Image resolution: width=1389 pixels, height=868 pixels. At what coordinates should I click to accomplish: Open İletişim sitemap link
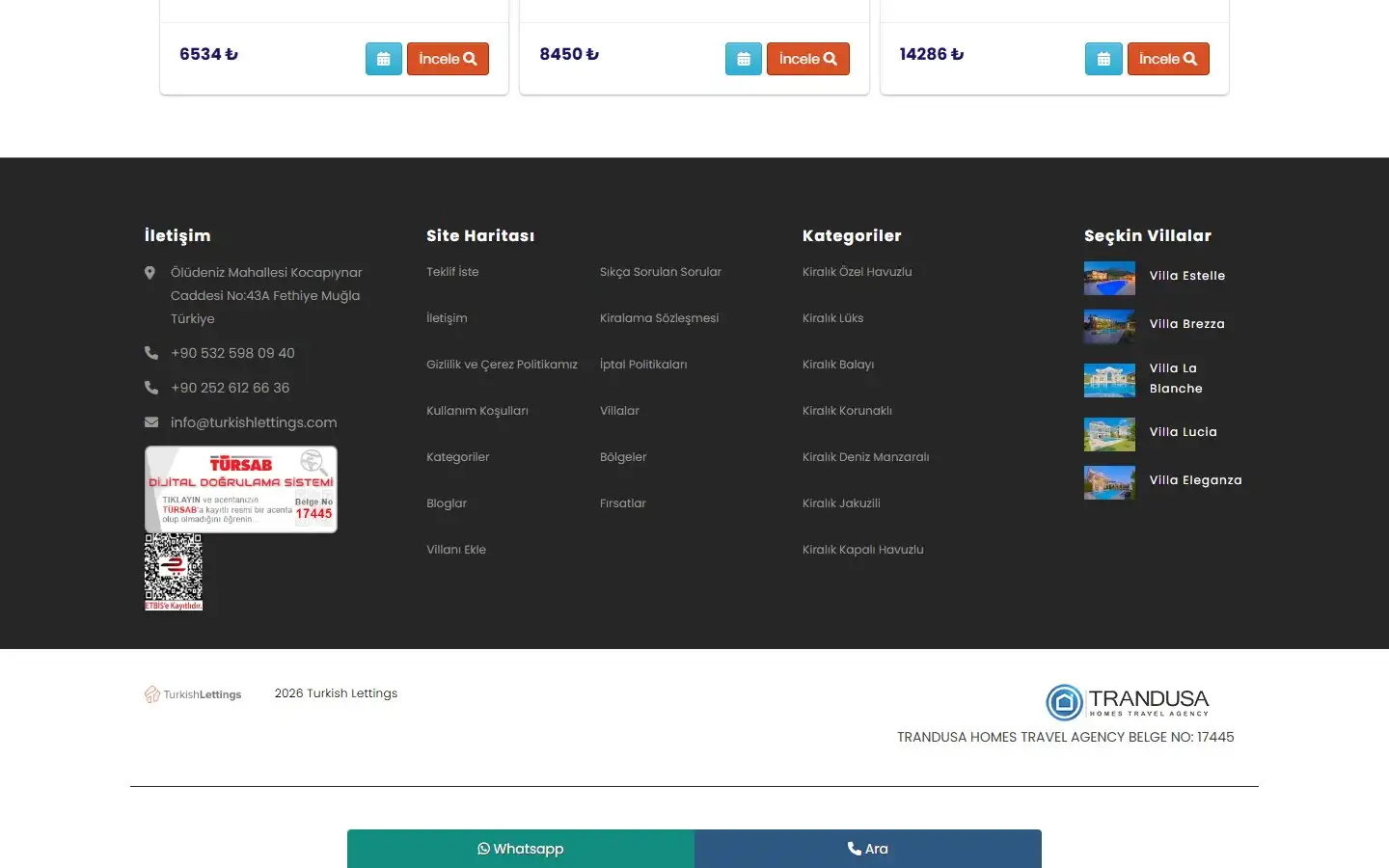[447, 318]
